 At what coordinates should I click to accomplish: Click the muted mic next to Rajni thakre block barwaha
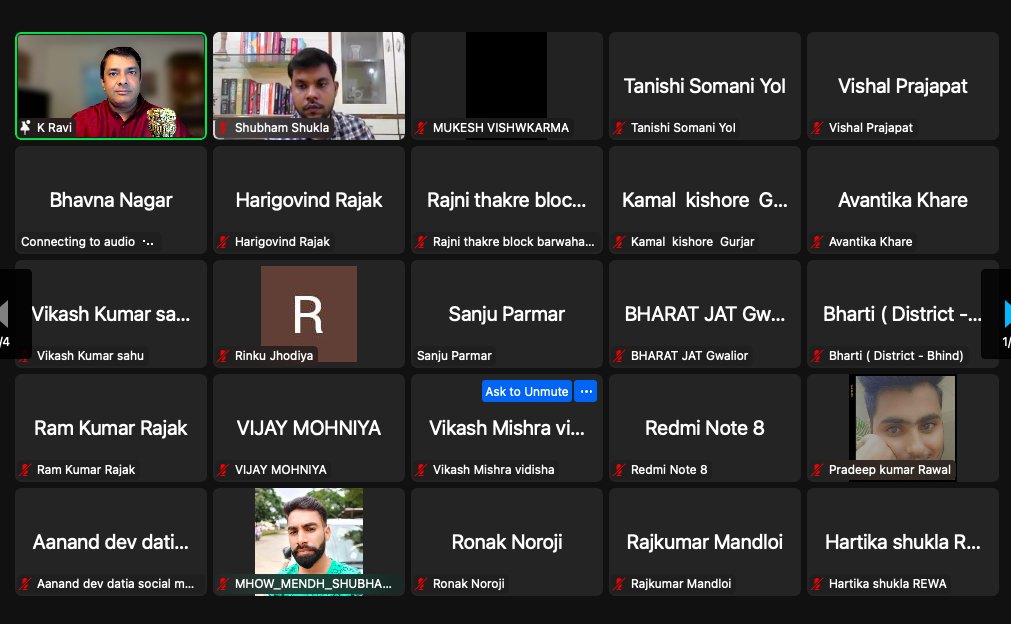tap(421, 242)
